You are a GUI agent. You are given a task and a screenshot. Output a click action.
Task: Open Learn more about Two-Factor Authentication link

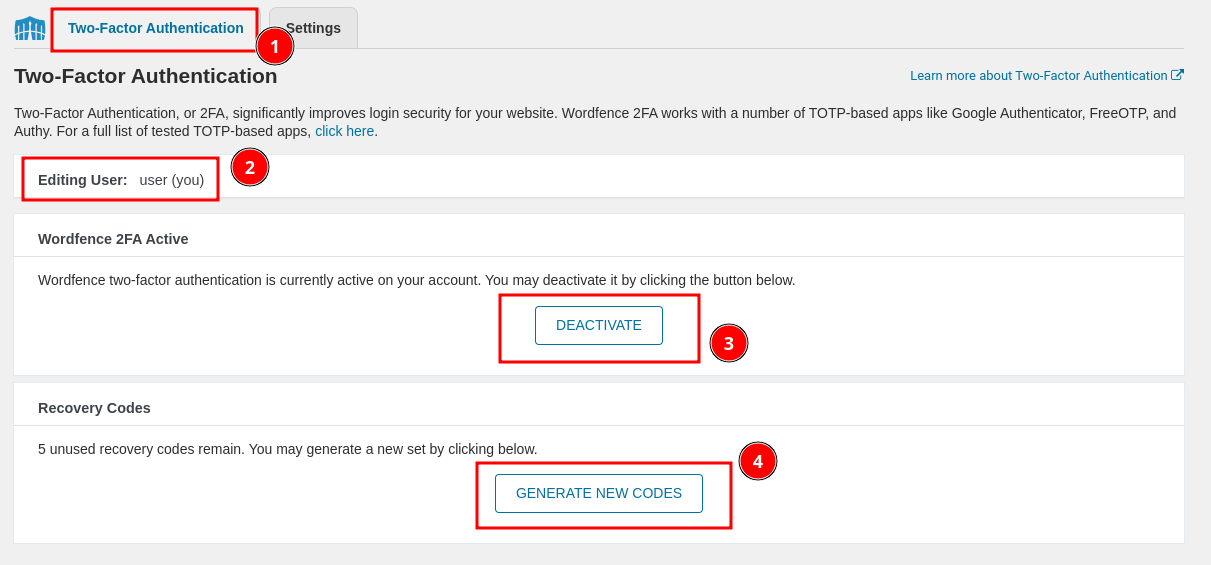(1038, 76)
